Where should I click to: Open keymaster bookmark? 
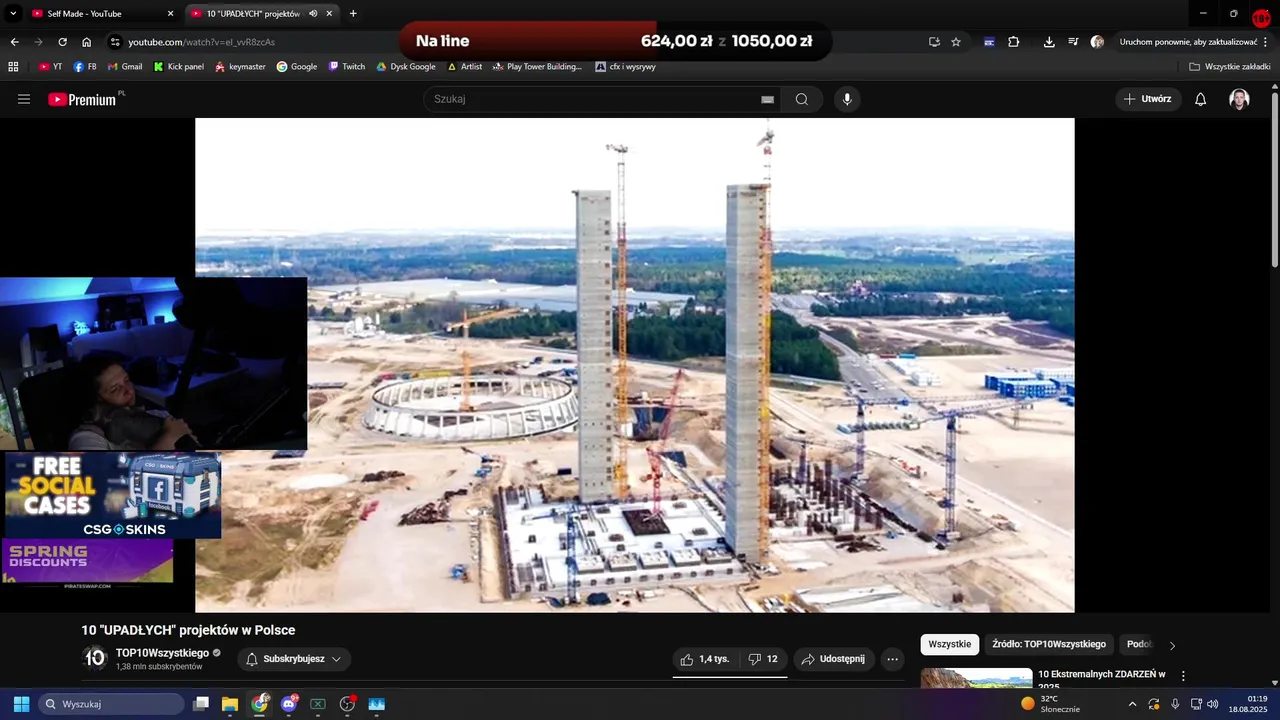click(x=240, y=67)
